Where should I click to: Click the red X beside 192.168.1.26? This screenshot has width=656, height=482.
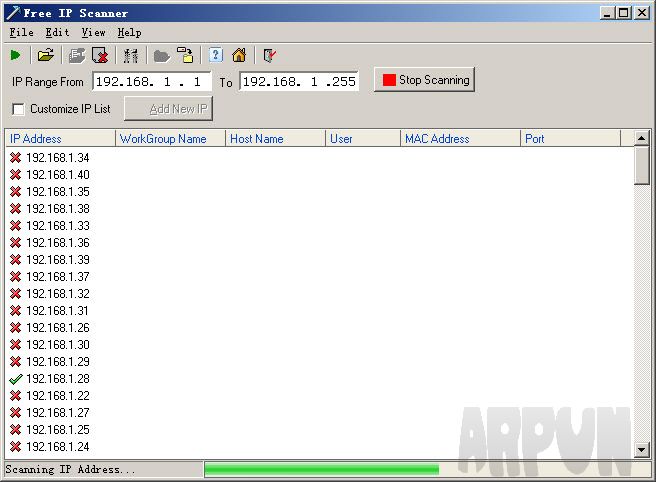(15, 328)
